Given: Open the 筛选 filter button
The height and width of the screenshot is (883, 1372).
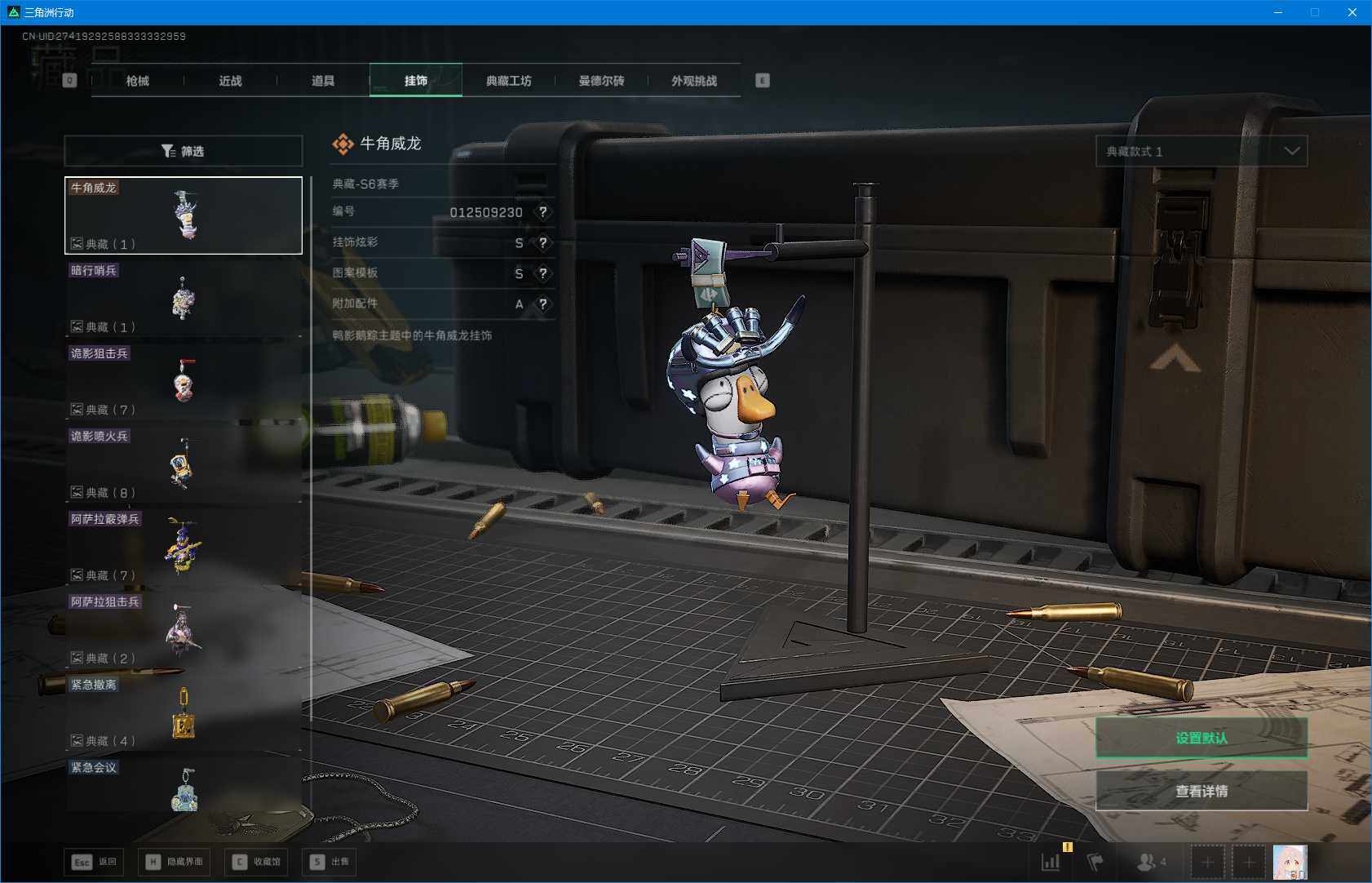Looking at the screenshot, I should coord(184,151).
